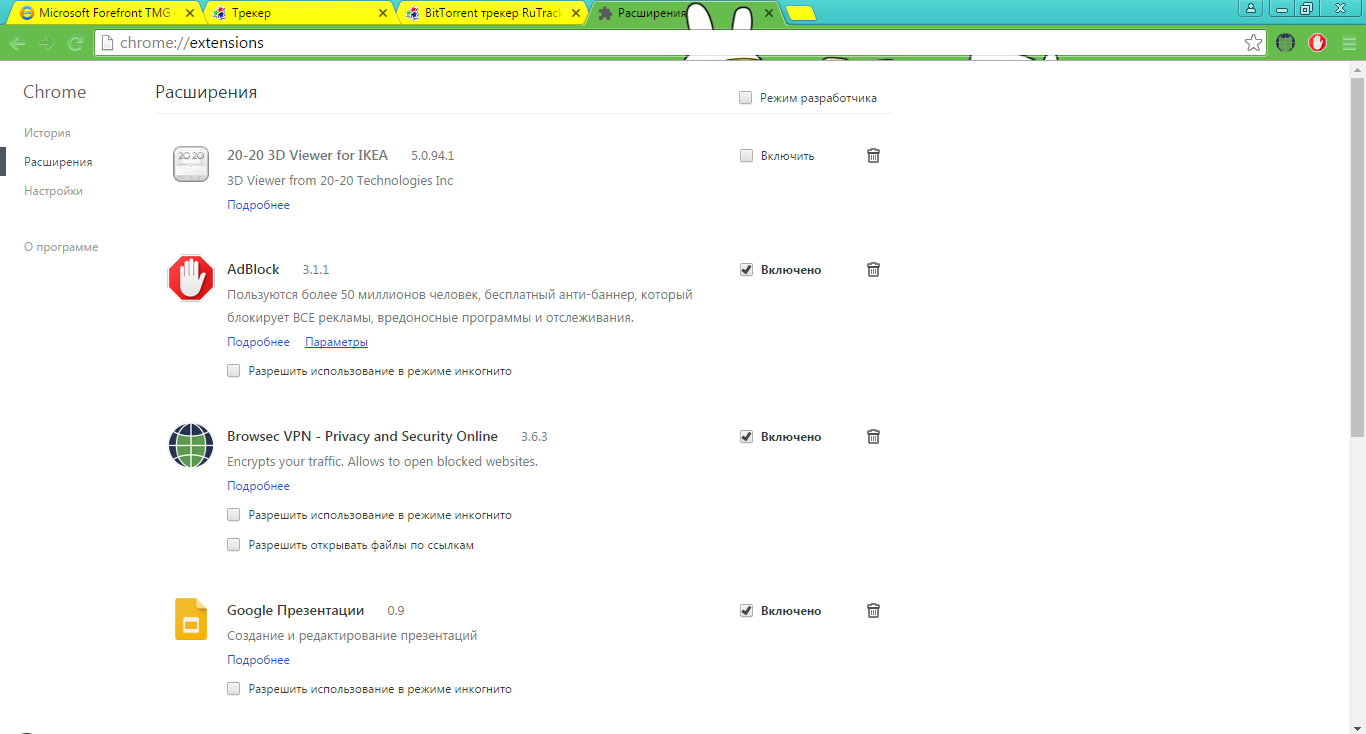Click the user profile icon in title bar
This screenshot has height=734, width=1366.
coord(1250,8)
